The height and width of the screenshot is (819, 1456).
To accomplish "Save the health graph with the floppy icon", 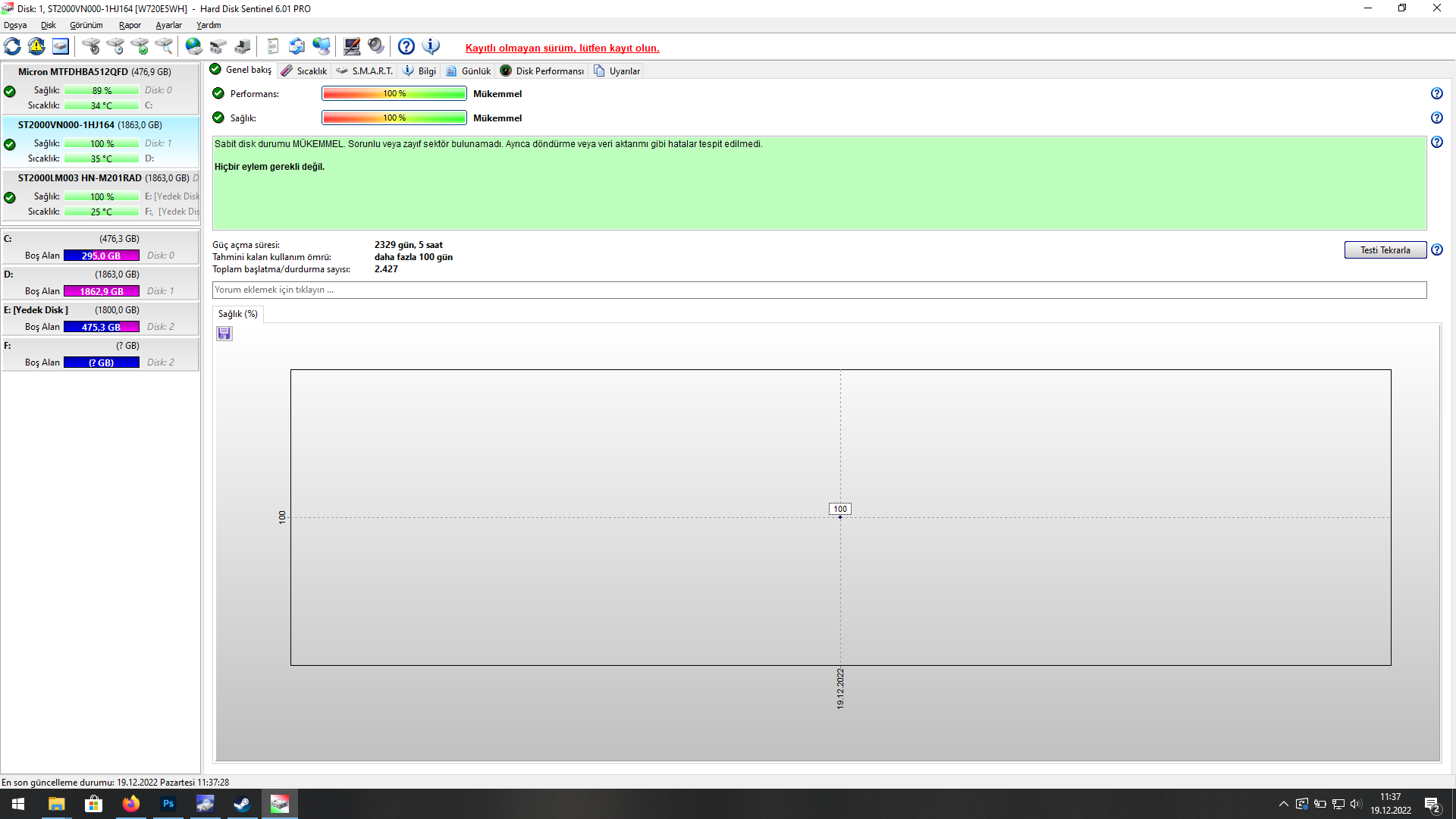I will click(x=224, y=334).
